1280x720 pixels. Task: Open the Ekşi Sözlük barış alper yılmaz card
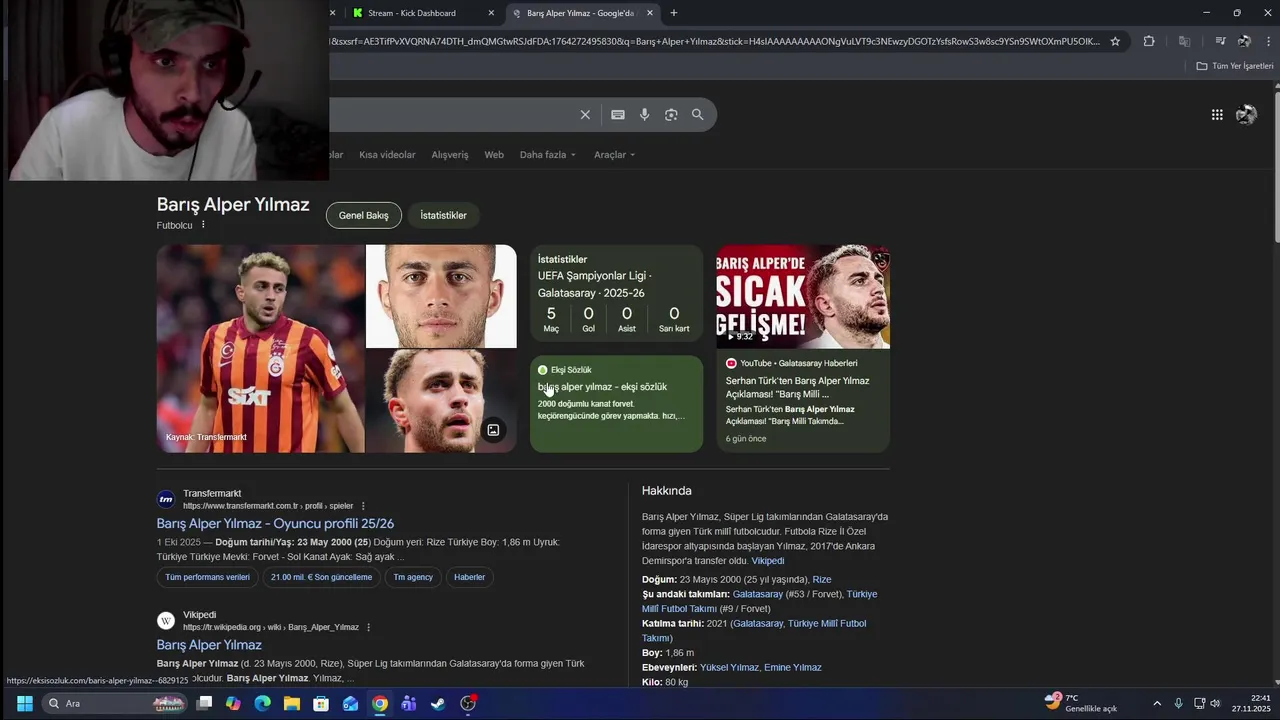pyautogui.click(x=616, y=404)
